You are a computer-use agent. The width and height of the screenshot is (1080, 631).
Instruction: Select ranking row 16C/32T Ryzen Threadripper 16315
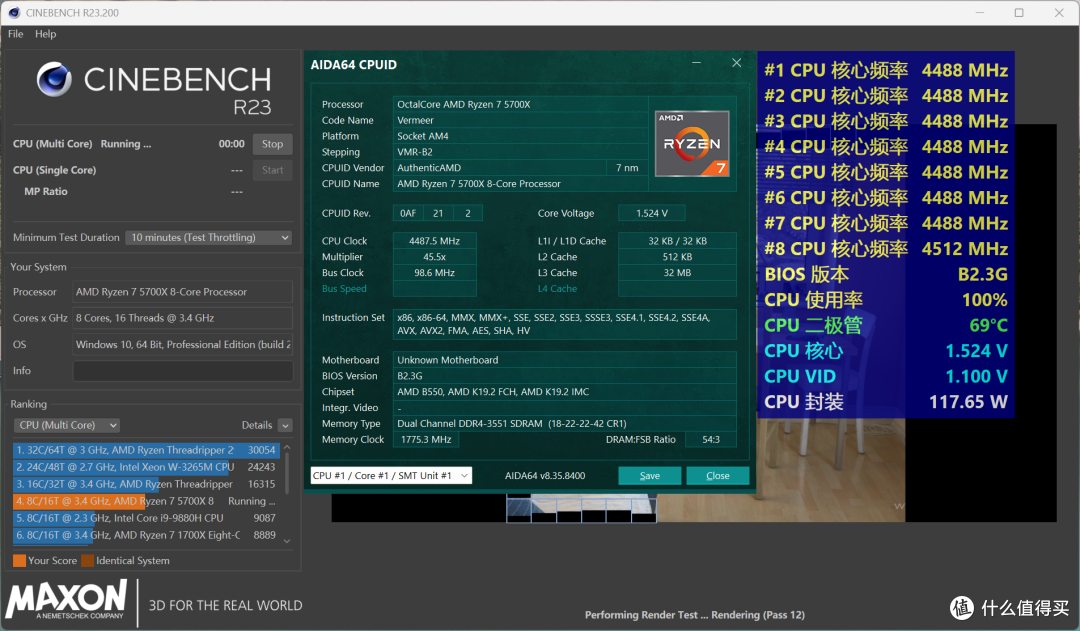point(146,484)
